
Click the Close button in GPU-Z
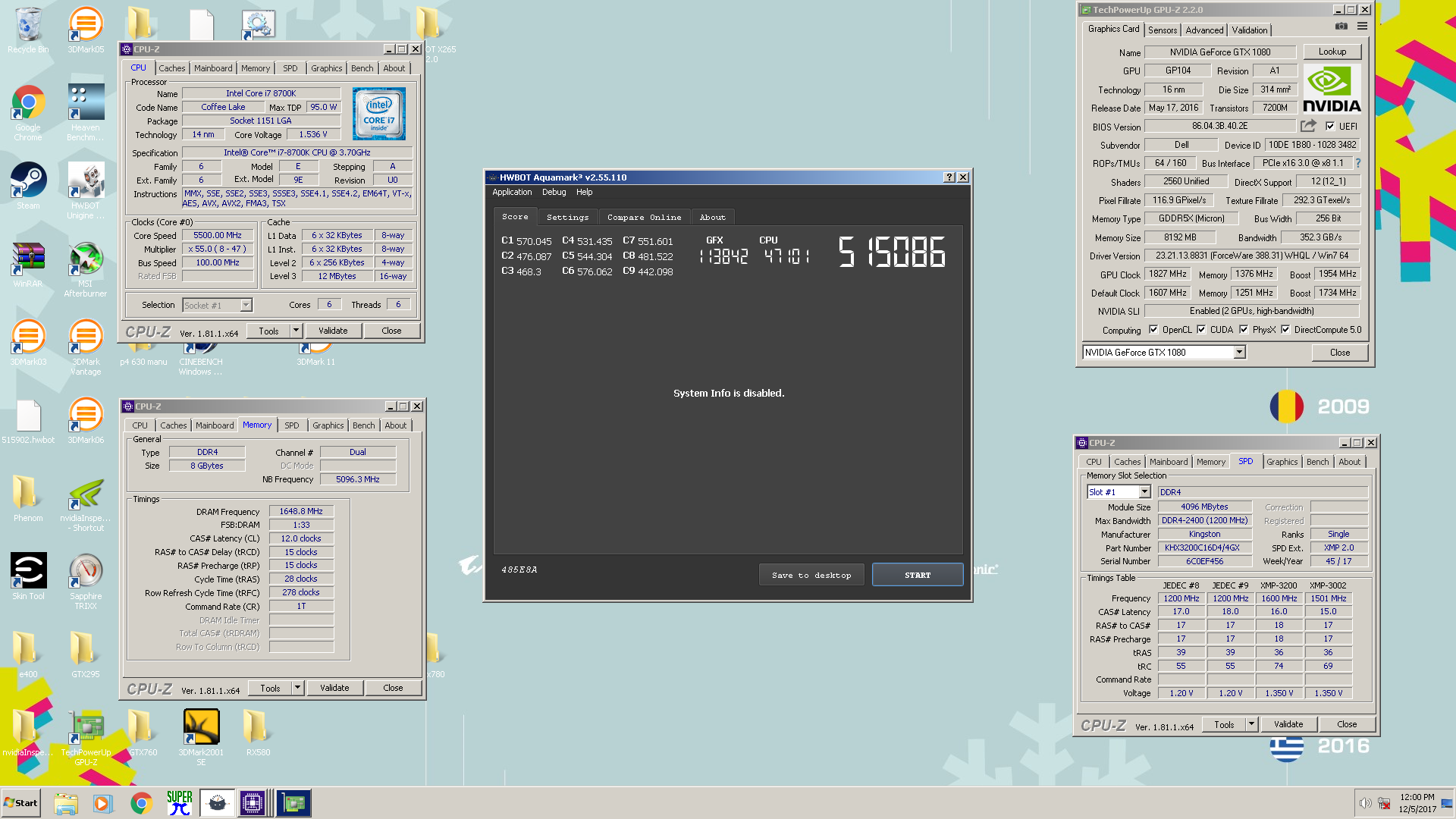tap(1339, 353)
